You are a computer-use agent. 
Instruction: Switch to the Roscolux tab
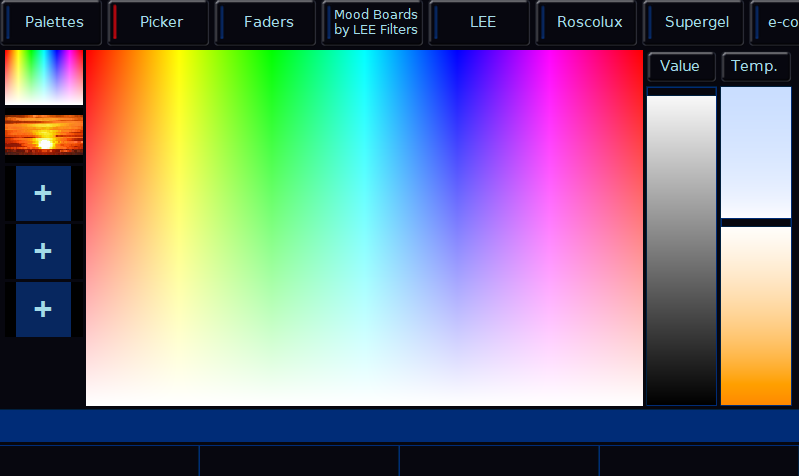586,22
